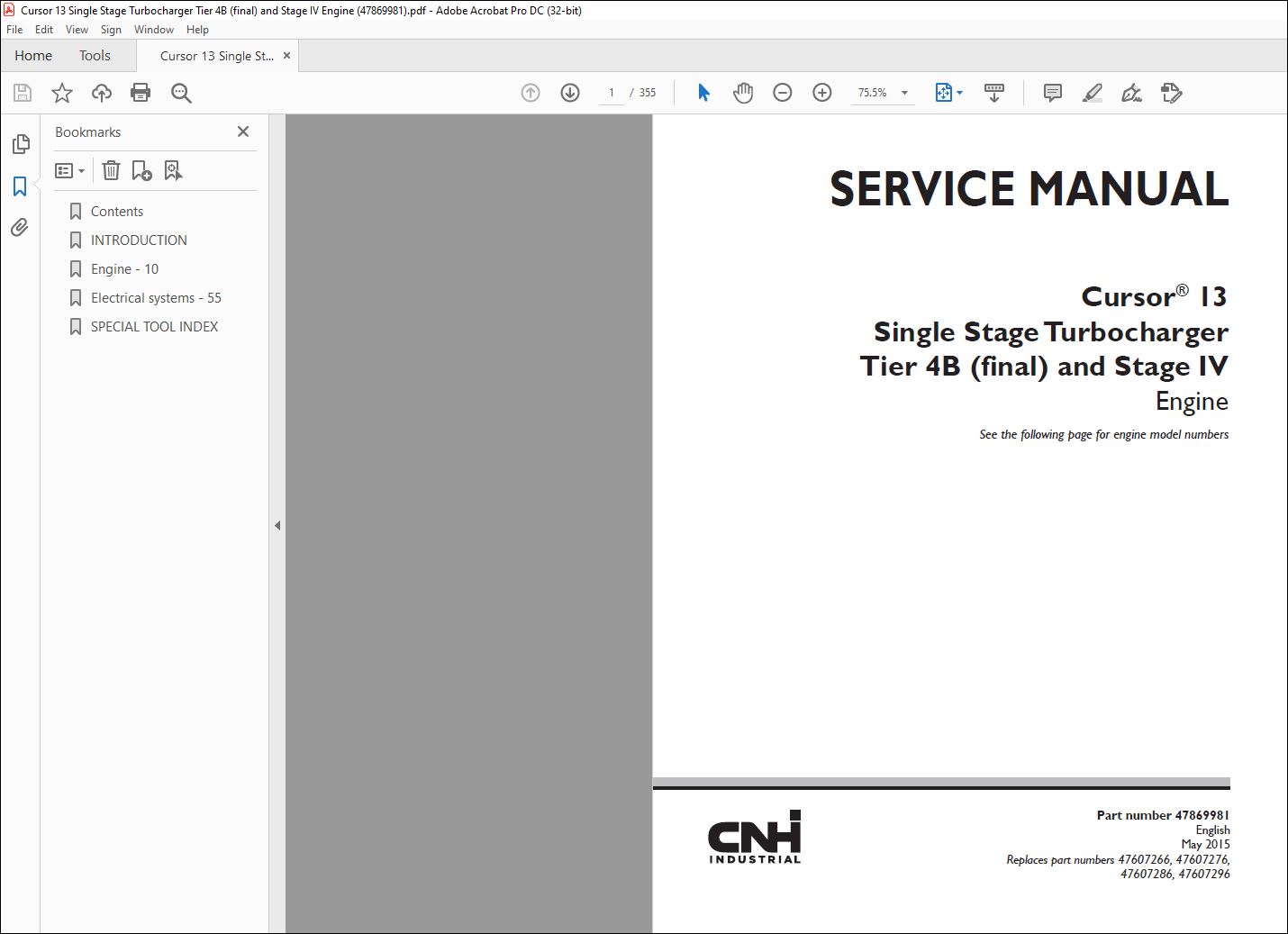Go to next page arrow
The height and width of the screenshot is (934, 1288).
(x=570, y=93)
